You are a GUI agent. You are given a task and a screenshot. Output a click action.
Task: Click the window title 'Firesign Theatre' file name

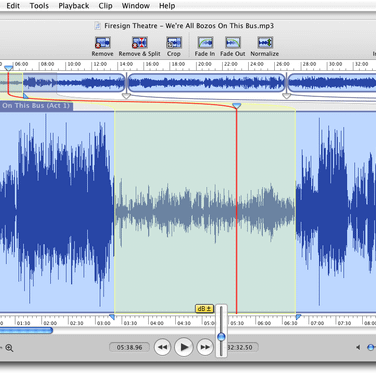click(x=189, y=26)
